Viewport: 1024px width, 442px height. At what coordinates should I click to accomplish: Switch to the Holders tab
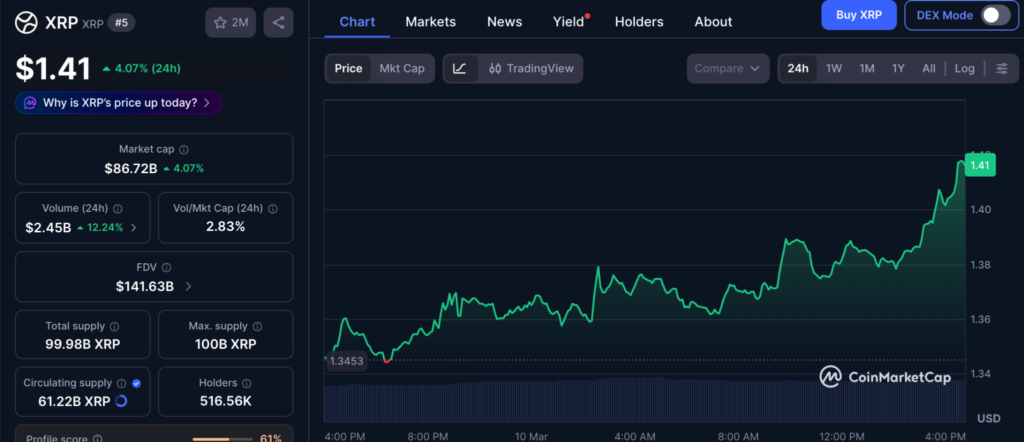tap(639, 21)
